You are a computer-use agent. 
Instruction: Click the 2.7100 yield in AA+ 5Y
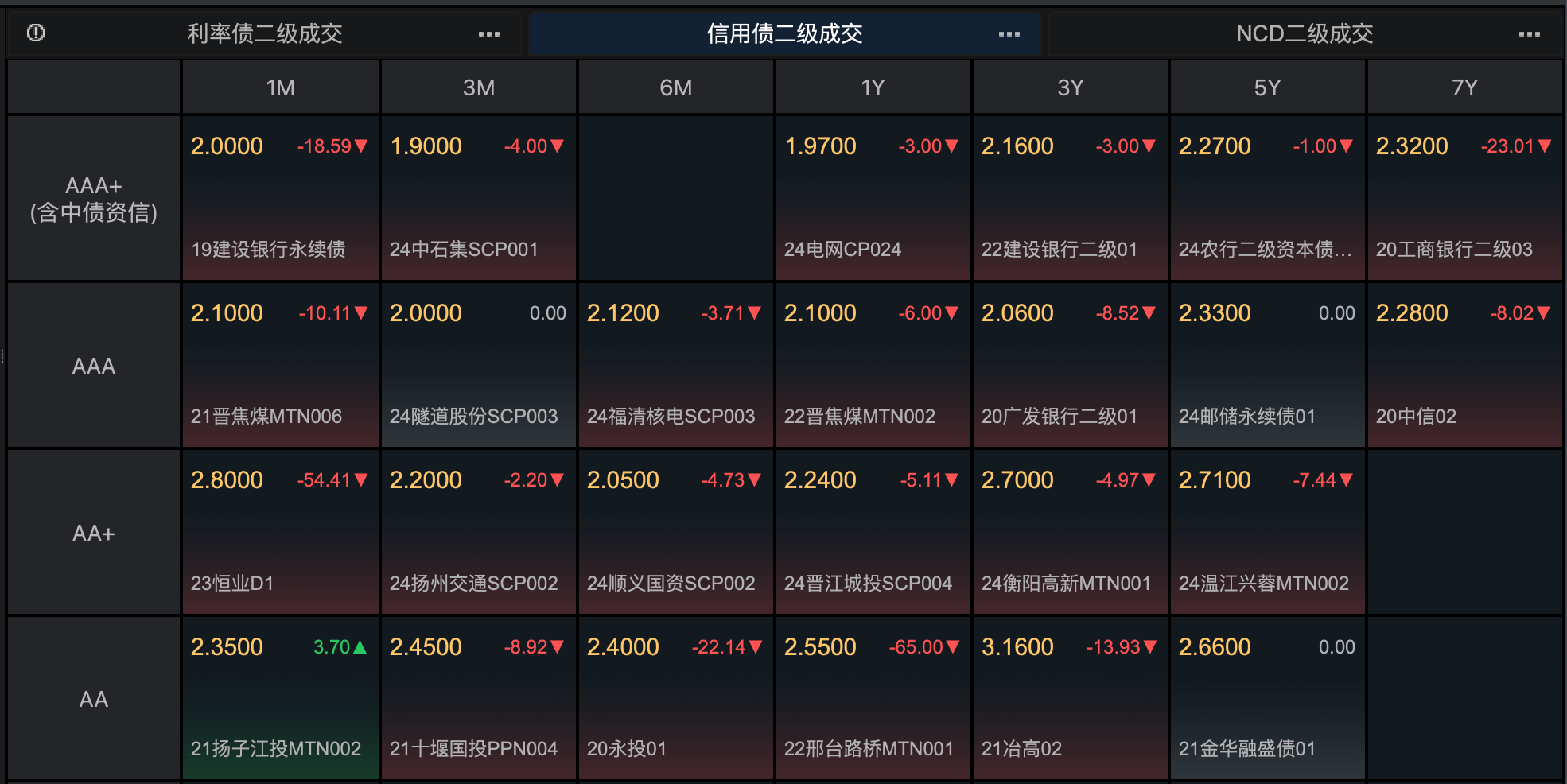(x=1215, y=480)
